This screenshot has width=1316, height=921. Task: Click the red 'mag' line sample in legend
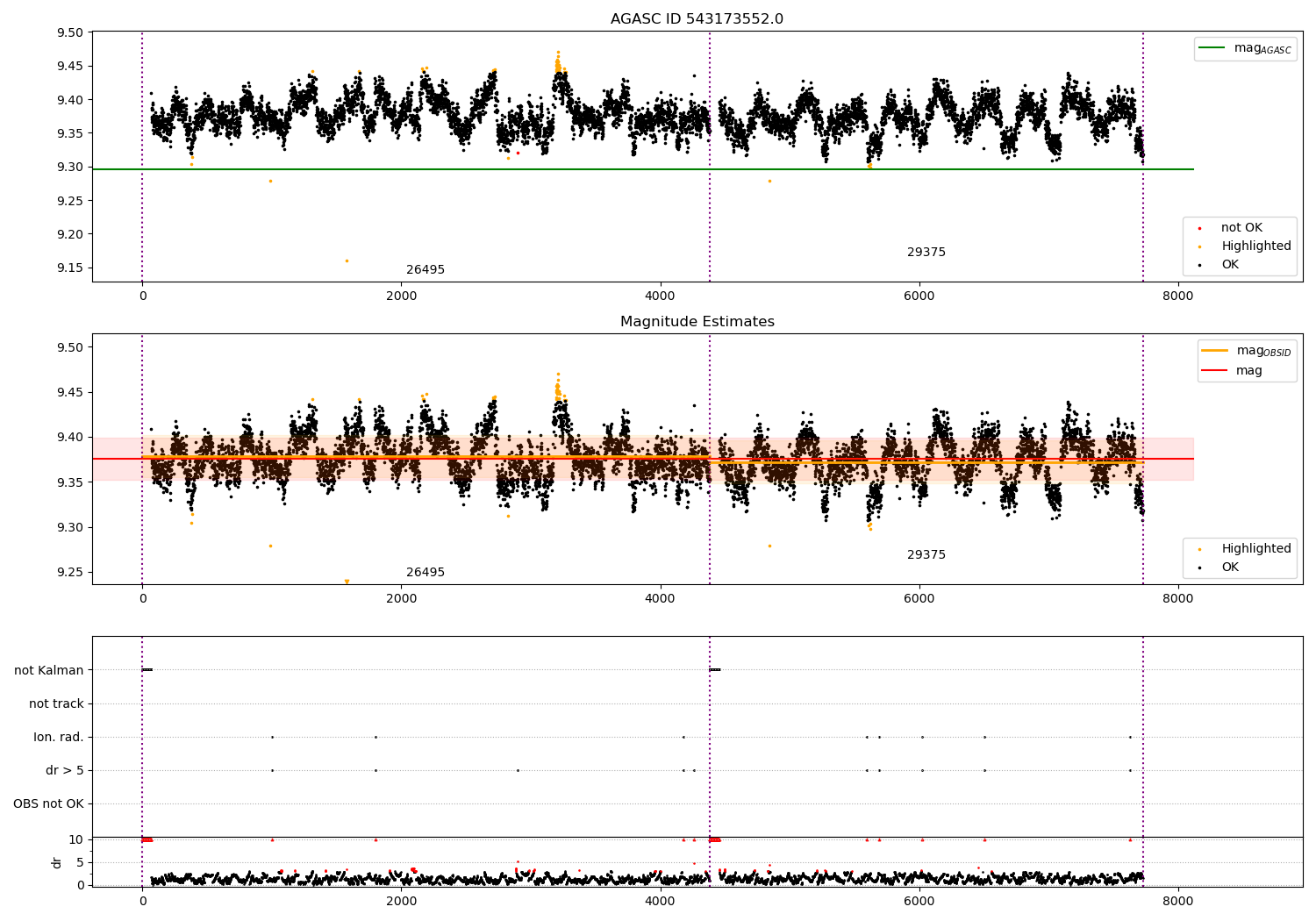tap(1215, 371)
